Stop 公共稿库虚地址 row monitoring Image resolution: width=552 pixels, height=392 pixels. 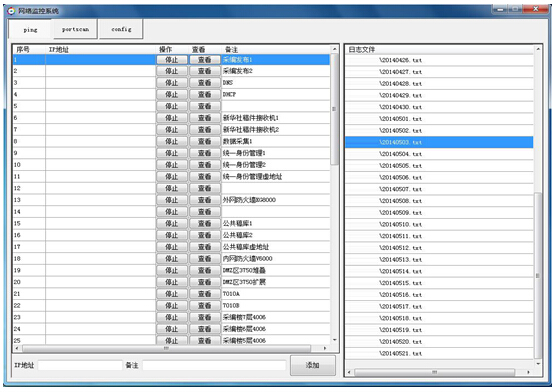coord(171,247)
